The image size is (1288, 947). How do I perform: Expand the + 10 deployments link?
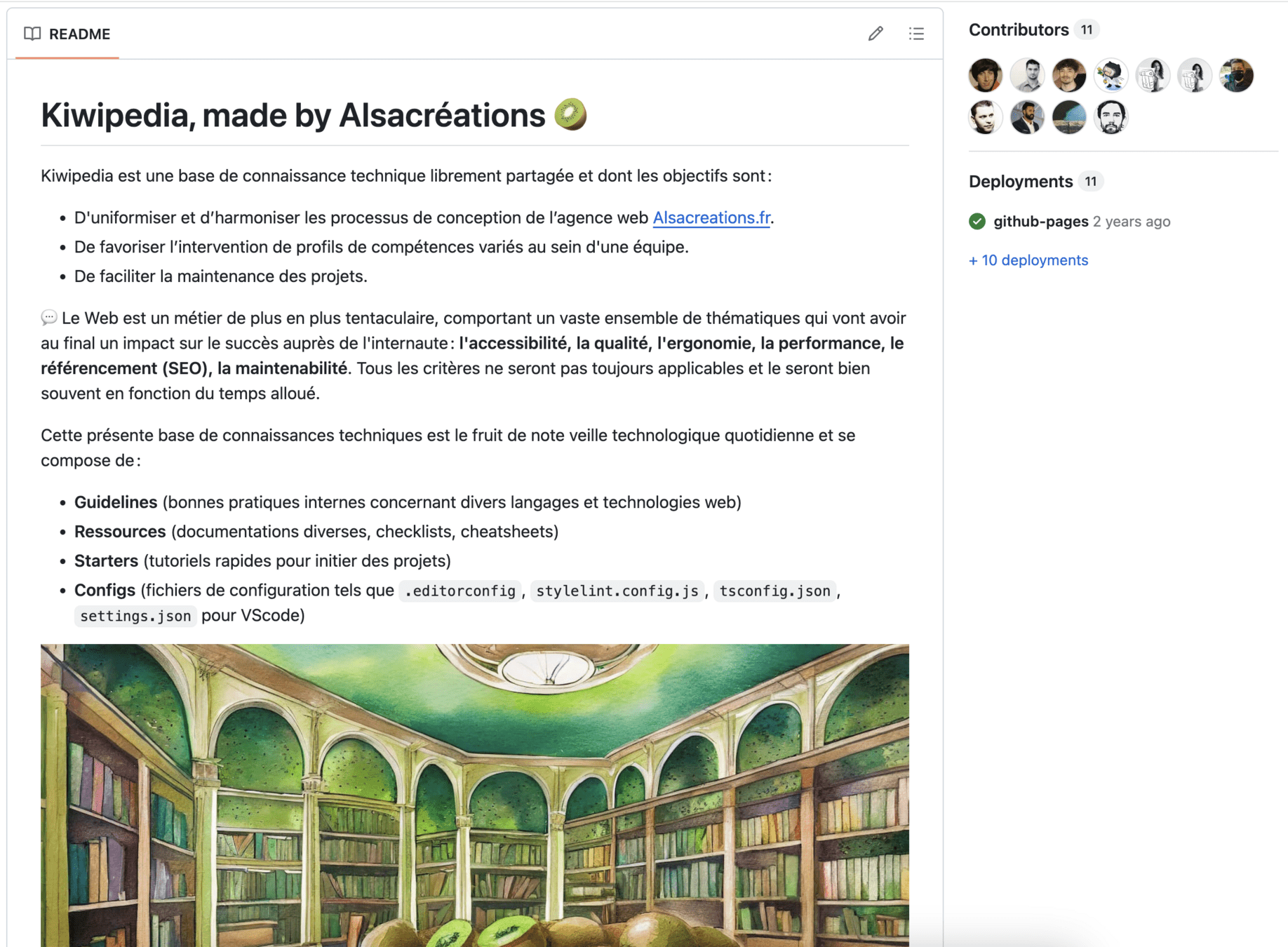tap(1028, 260)
